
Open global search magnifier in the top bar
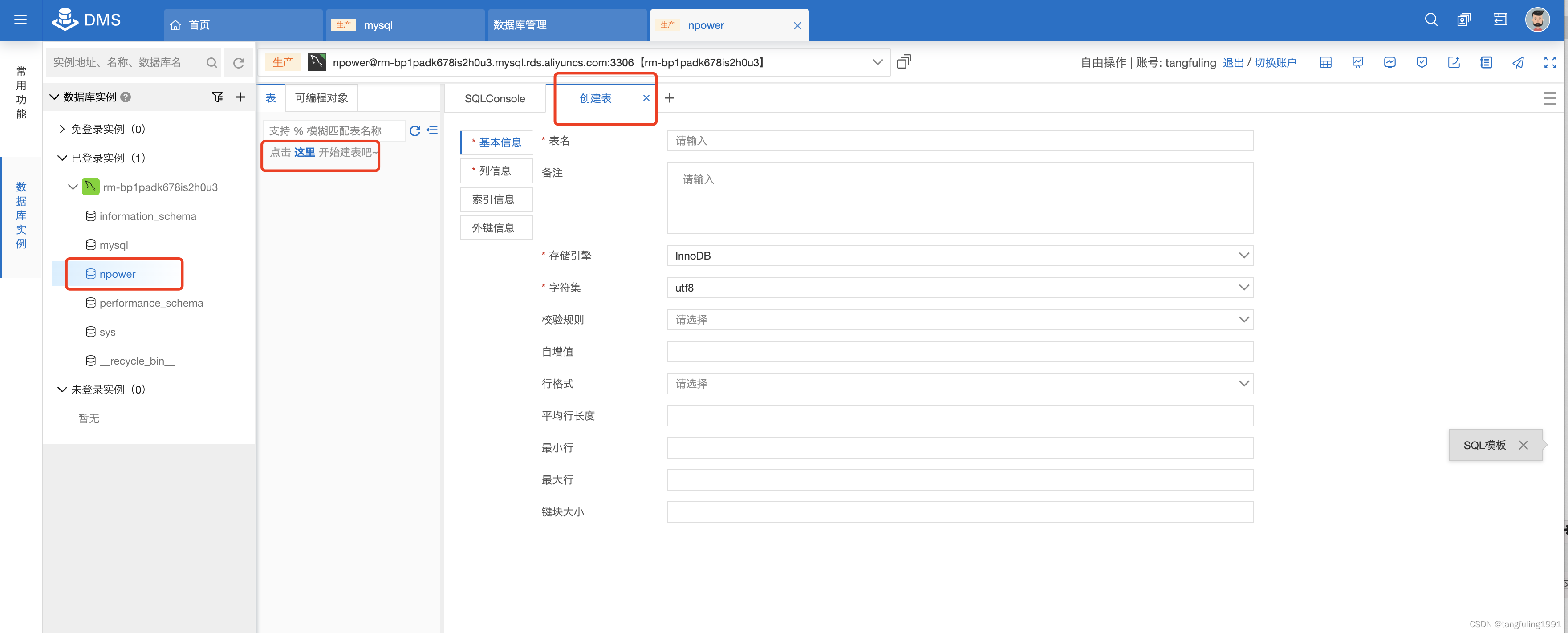[x=1431, y=20]
